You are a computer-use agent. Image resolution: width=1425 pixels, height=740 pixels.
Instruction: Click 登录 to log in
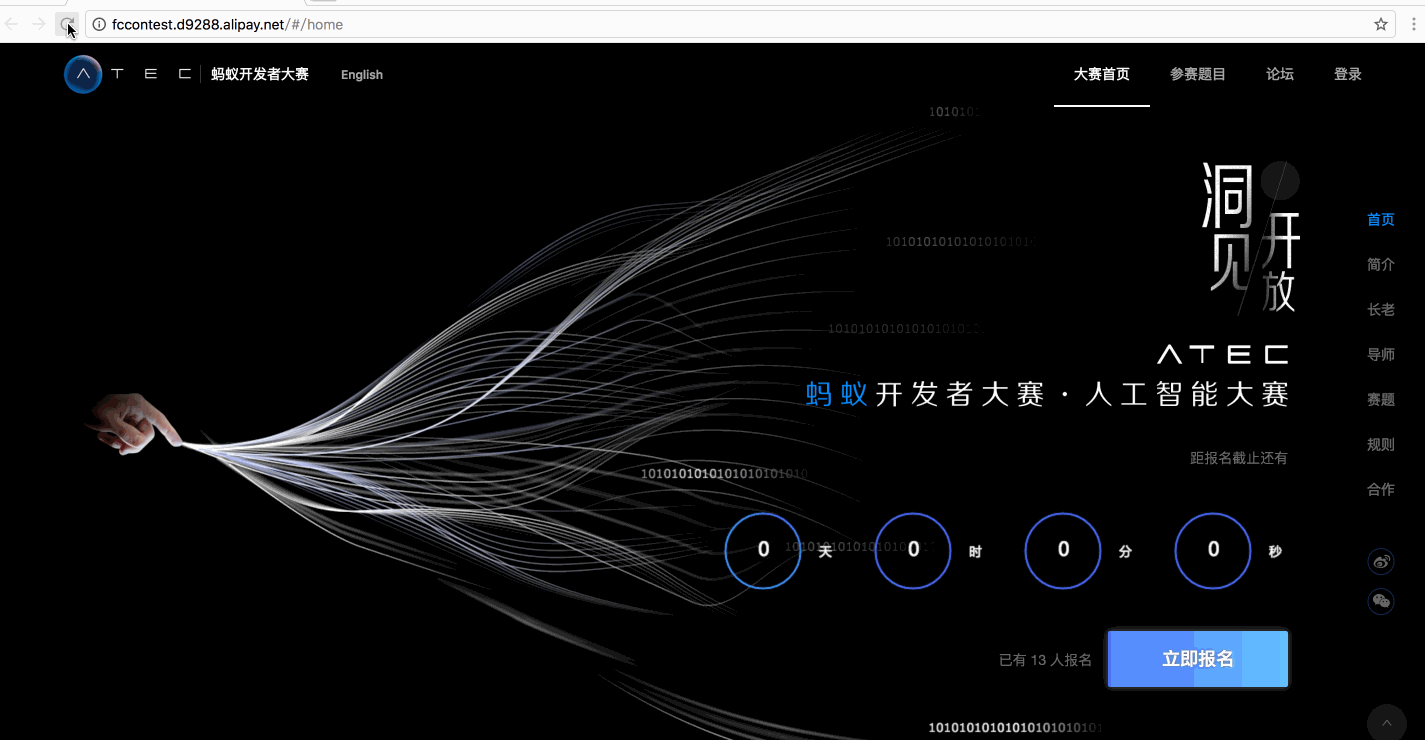[x=1348, y=74]
